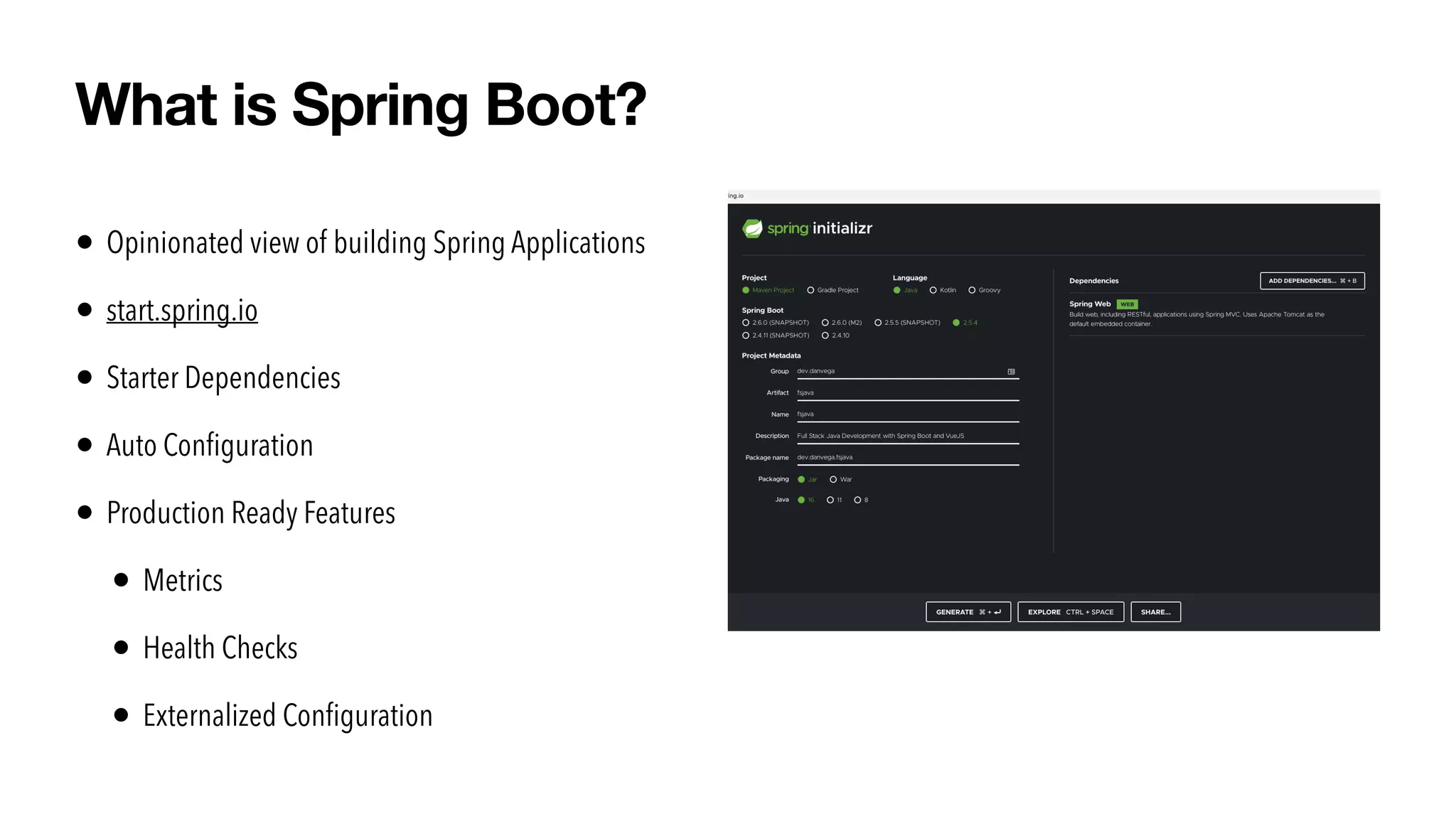Select Java 11 radio button
Image resolution: width=1456 pixels, height=819 pixels.
[x=830, y=500]
